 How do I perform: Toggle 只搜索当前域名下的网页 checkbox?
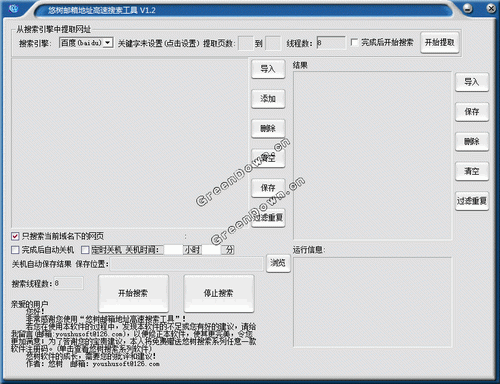(15, 236)
